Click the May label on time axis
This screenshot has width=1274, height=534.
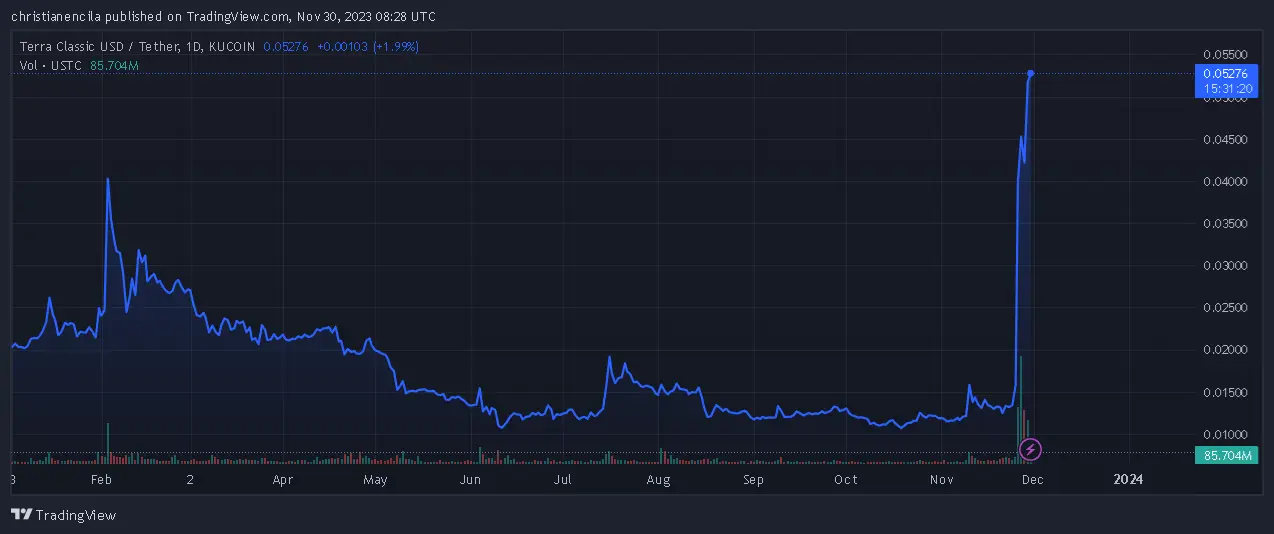coord(375,480)
